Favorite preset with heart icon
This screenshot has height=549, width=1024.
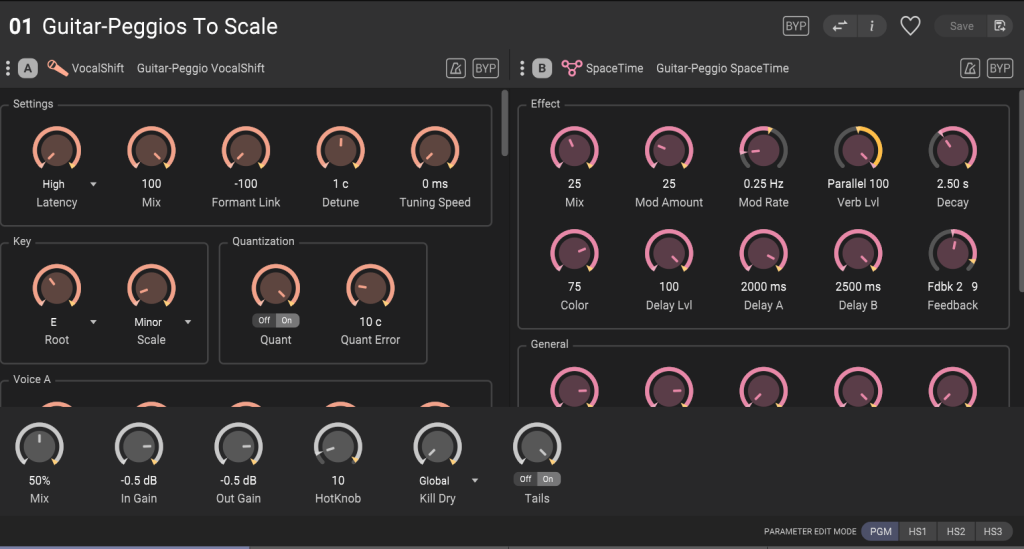click(910, 26)
